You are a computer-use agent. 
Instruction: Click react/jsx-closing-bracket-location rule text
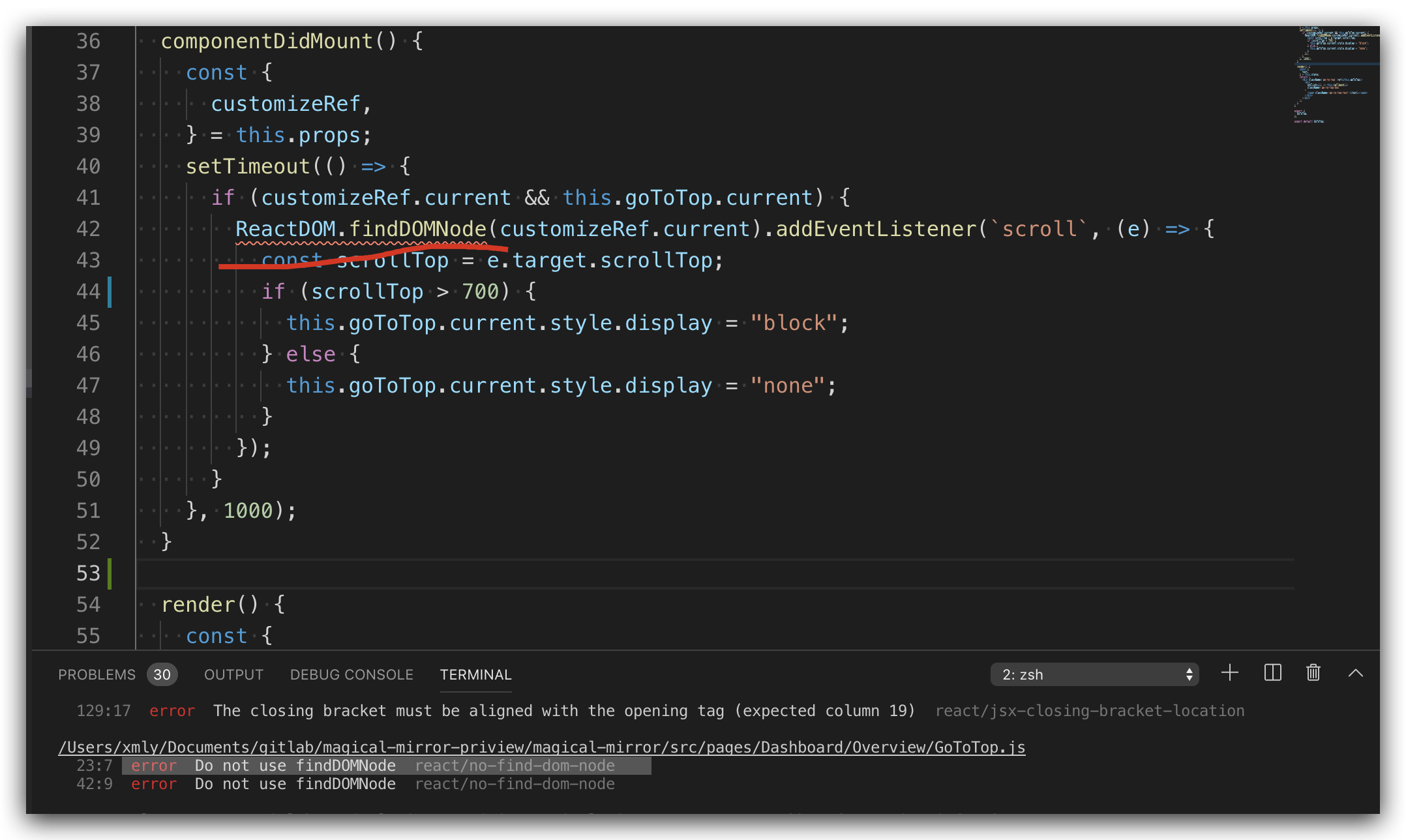click(x=1090, y=711)
